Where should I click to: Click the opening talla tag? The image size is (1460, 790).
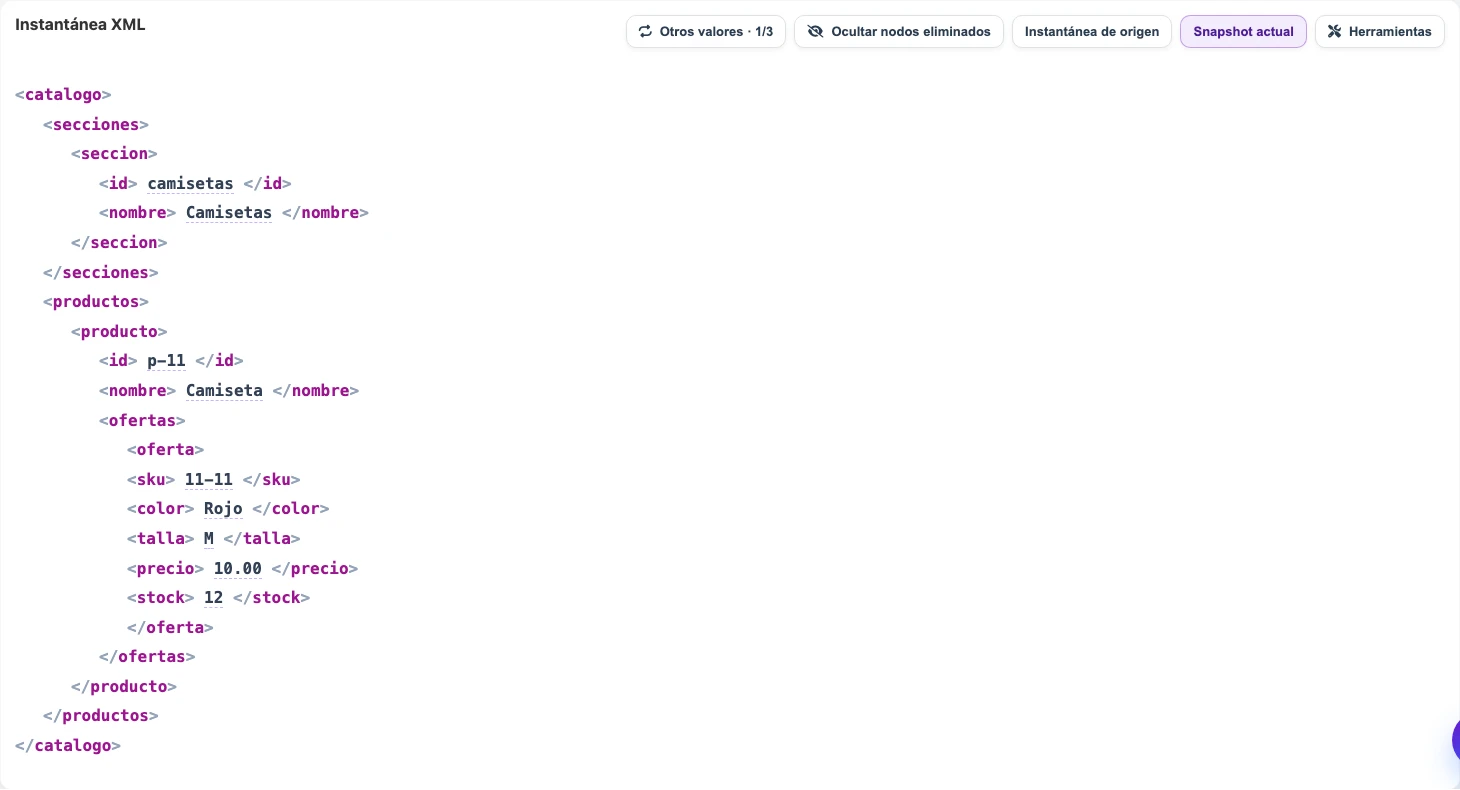pyautogui.click(x=160, y=538)
